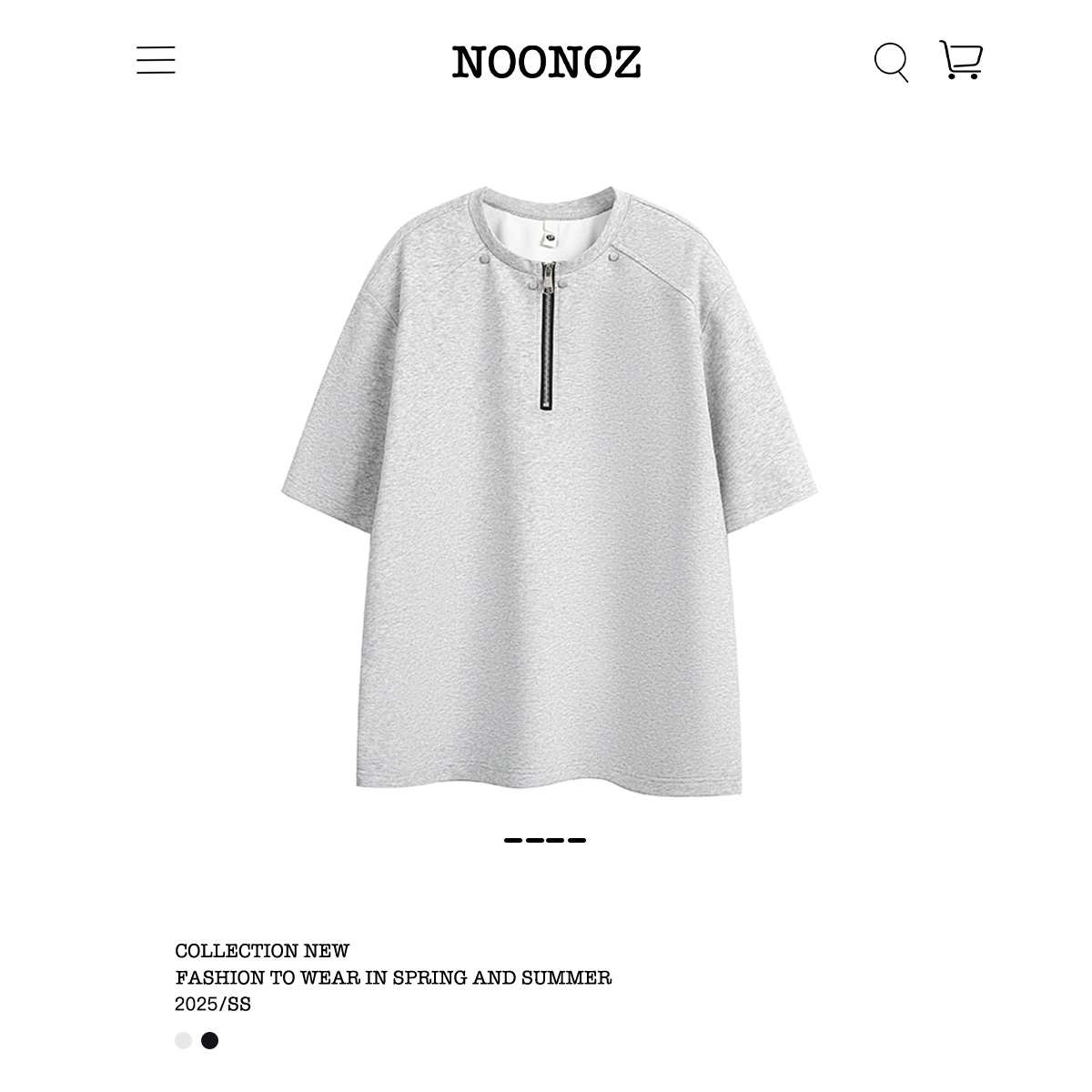Go to the NOONOZ home logo
The image size is (1092, 1092).
pos(546,62)
